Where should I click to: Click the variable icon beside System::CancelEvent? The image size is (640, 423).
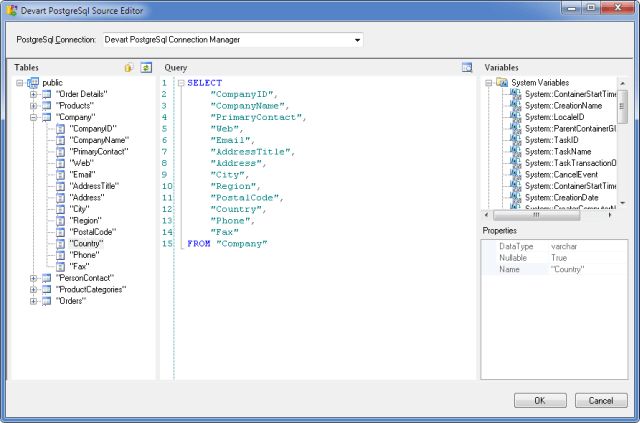point(516,174)
